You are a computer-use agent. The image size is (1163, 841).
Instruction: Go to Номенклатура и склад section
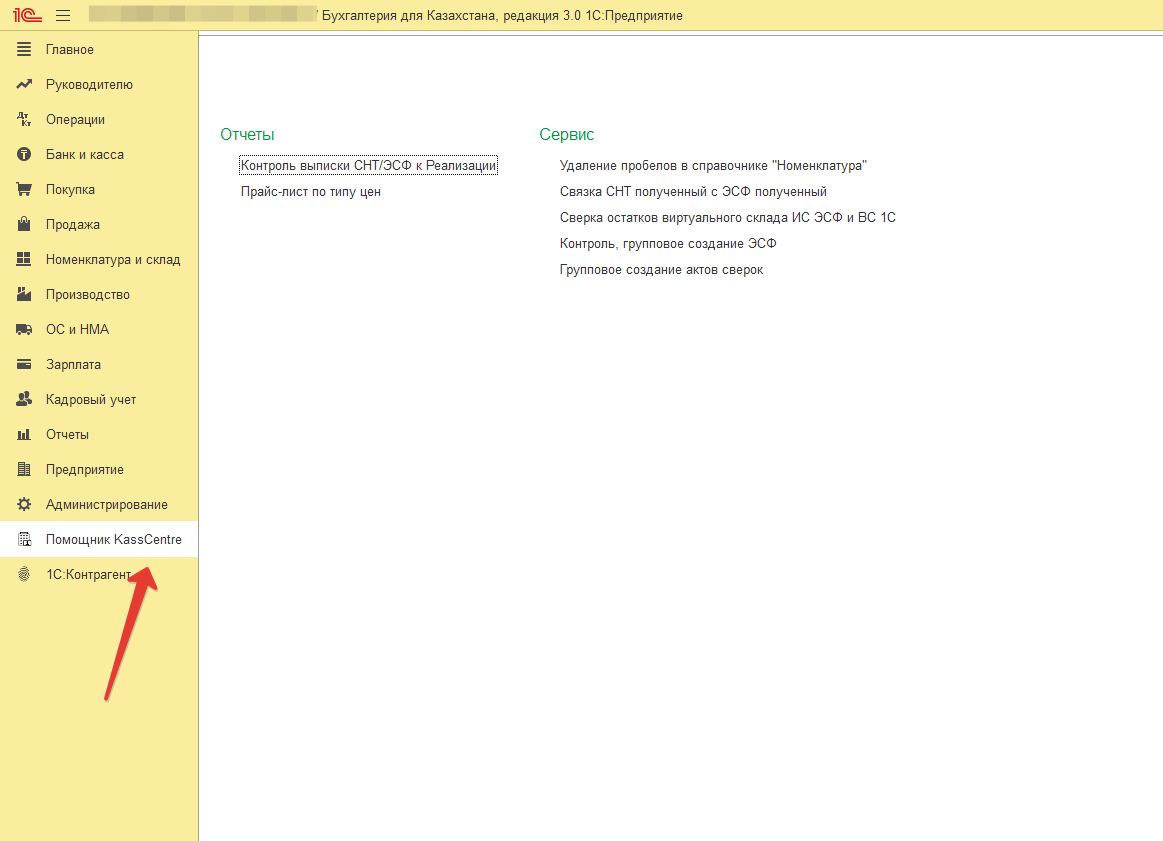[113, 260]
